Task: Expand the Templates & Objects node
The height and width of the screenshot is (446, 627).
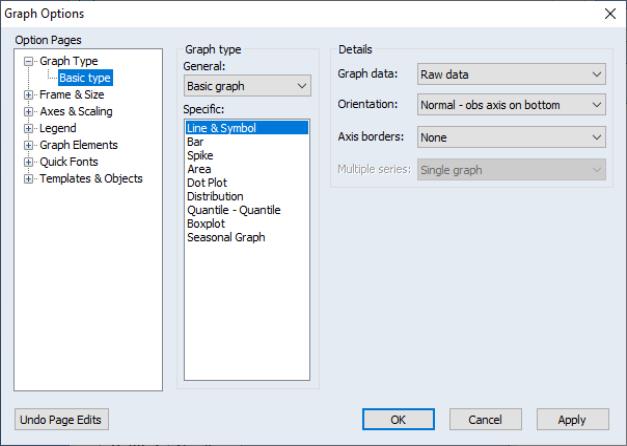Action: point(30,179)
